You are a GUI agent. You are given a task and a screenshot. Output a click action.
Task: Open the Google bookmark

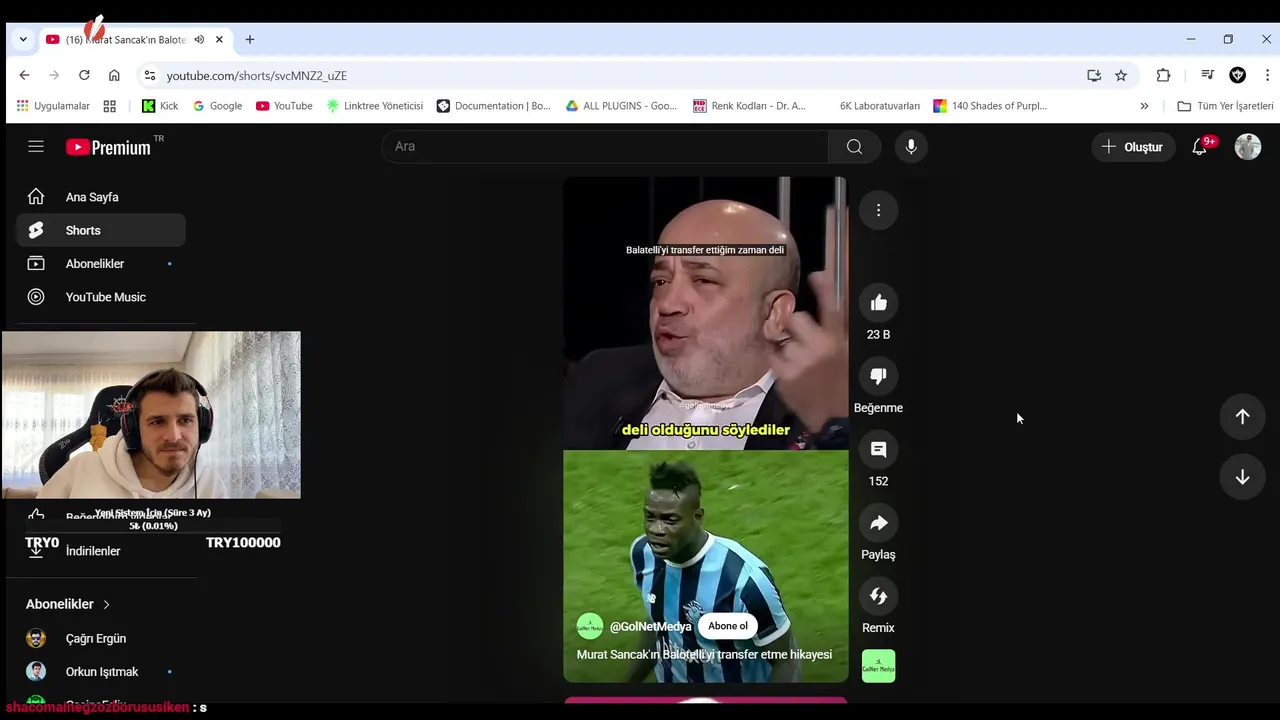[217, 106]
